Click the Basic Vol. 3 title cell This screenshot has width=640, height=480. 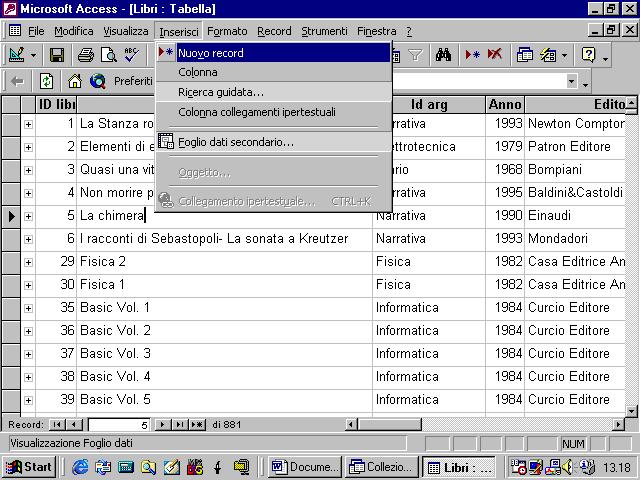pyautogui.click(x=224, y=353)
